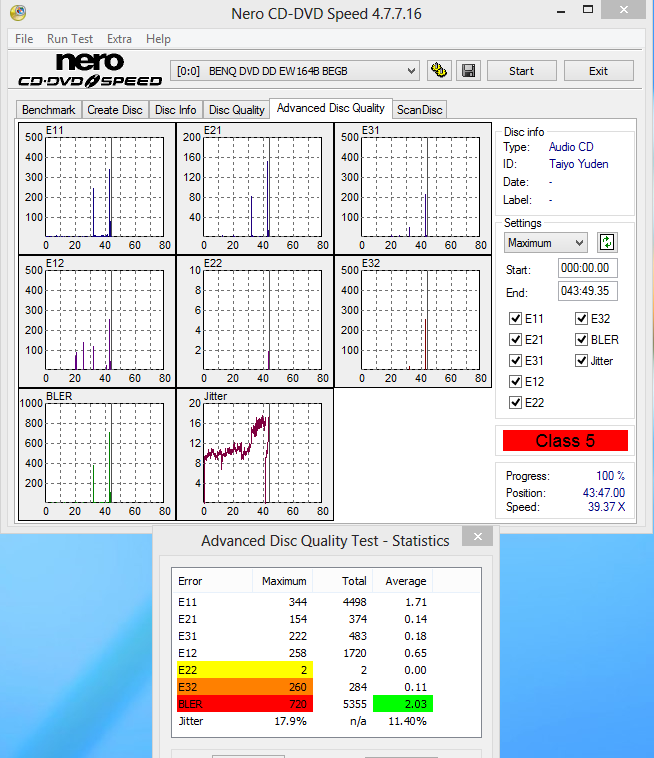This screenshot has height=758, width=654.
Task: Uncheck the E31 checkbox
Action: [515, 361]
